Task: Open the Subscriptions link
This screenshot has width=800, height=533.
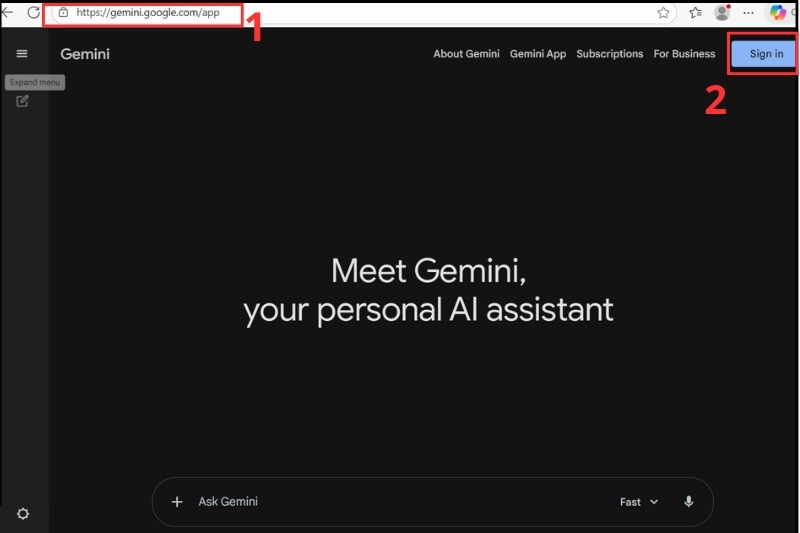Action: [610, 54]
